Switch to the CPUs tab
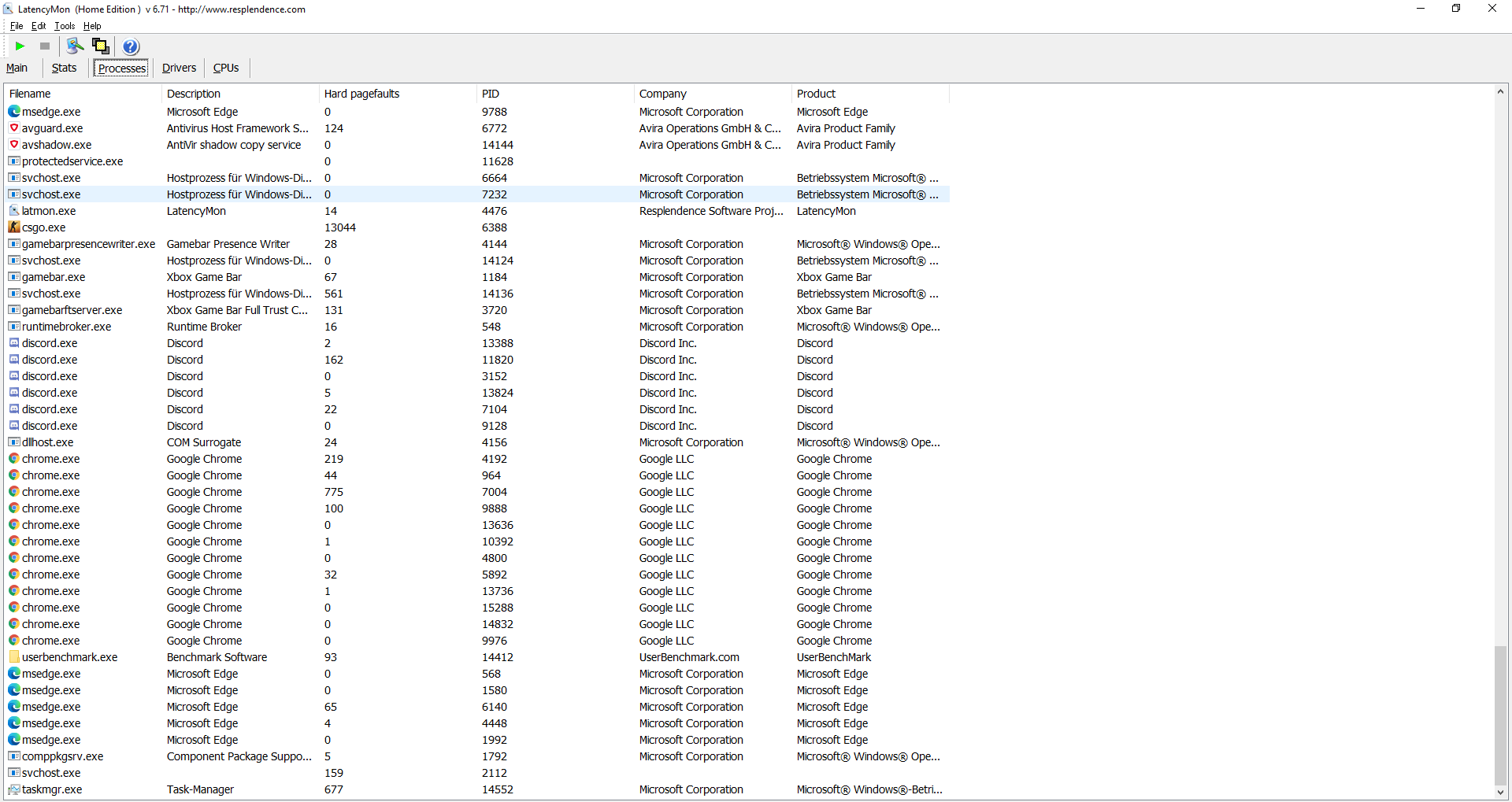Screen dimensions: 1512x802 [x=226, y=68]
